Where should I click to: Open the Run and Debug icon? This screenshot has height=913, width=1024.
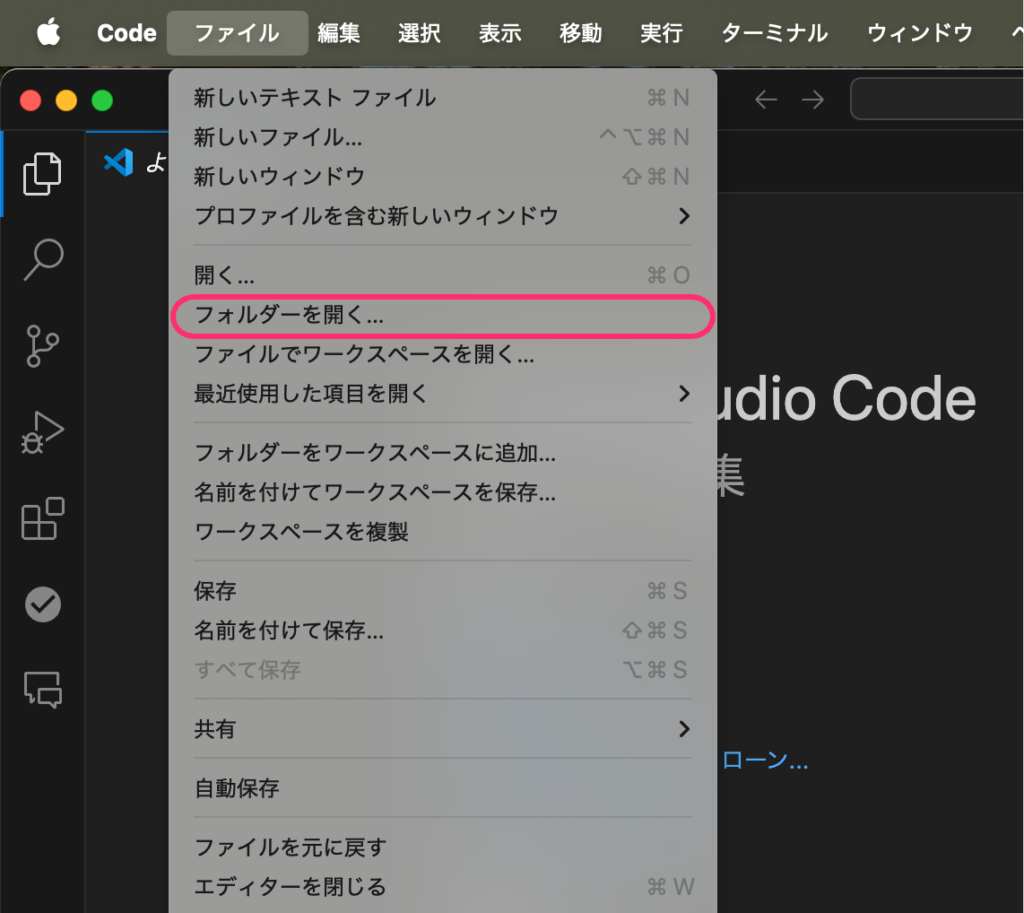point(42,432)
